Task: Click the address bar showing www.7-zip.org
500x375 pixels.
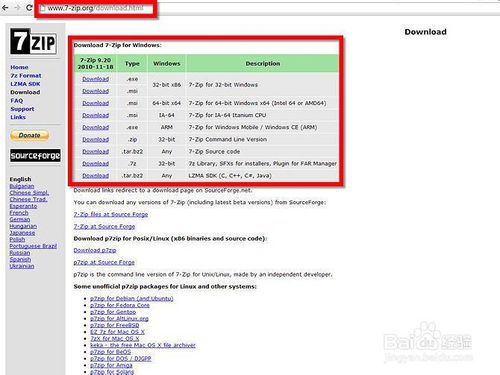Action: [x=96, y=8]
